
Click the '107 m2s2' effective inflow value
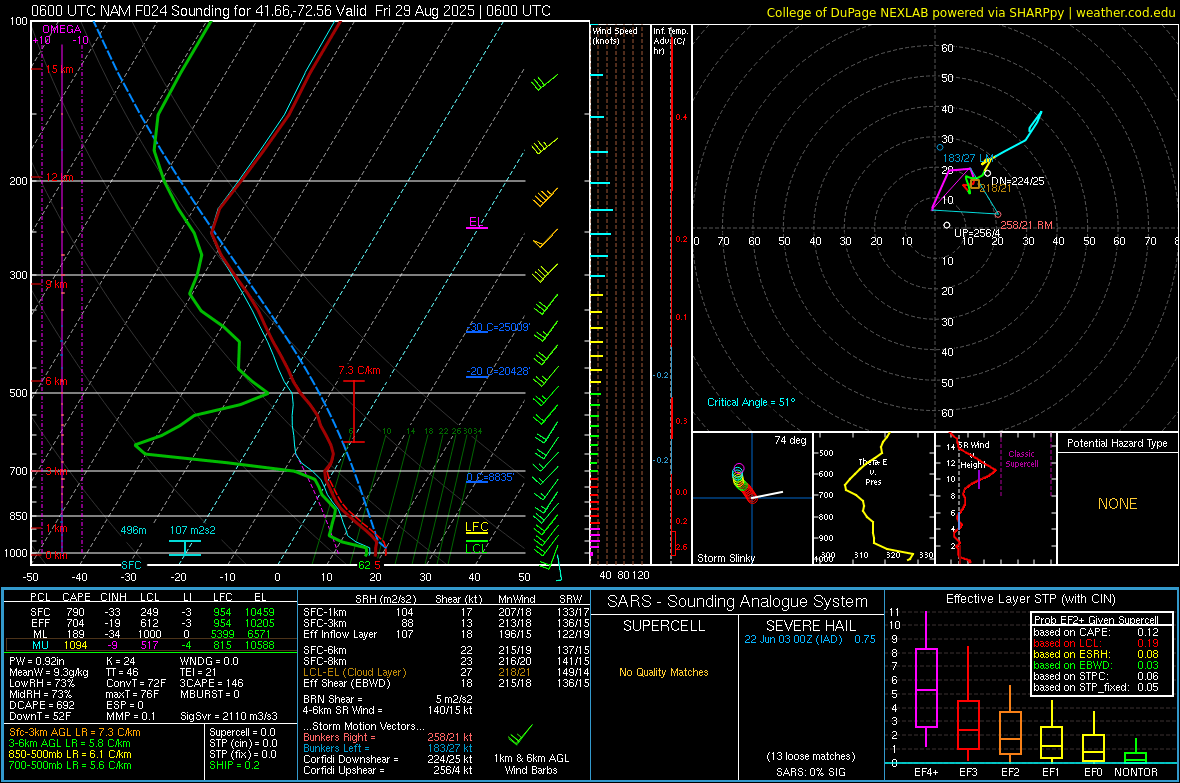[x=193, y=530]
